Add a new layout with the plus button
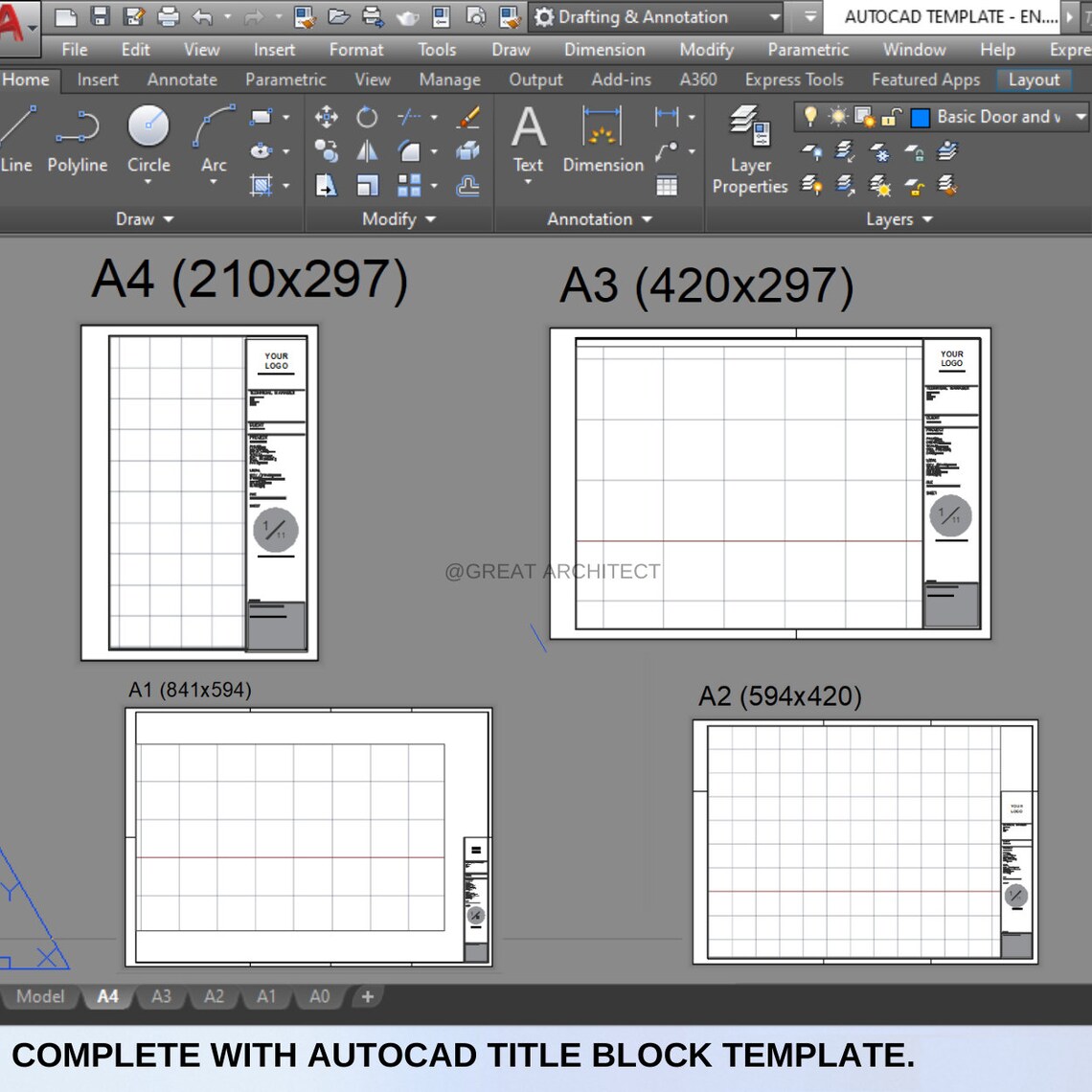The height and width of the screenshot is (1092, 1092). 367,996
